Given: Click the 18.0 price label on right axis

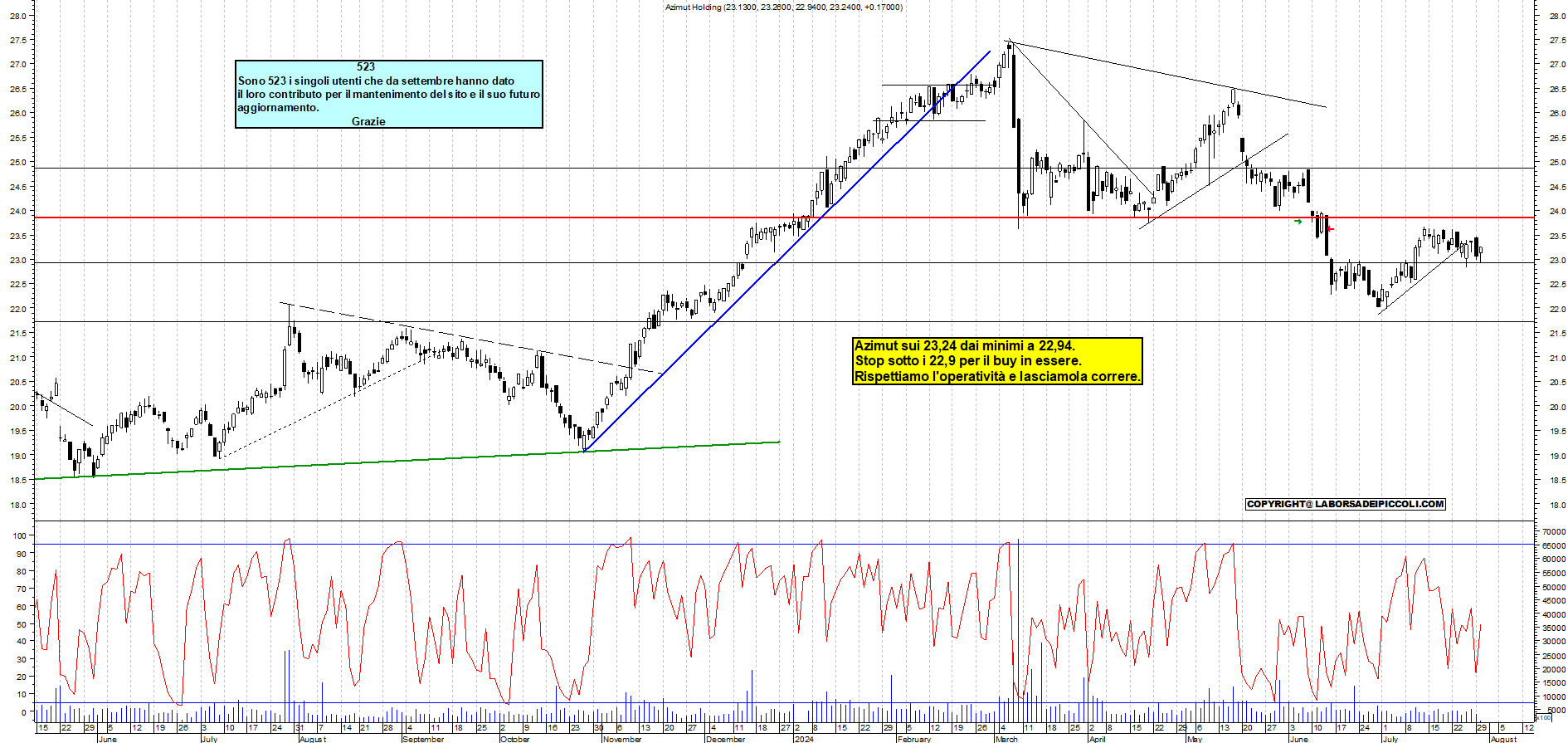Looking at the screenshot, I should [x=1556, y=505].
